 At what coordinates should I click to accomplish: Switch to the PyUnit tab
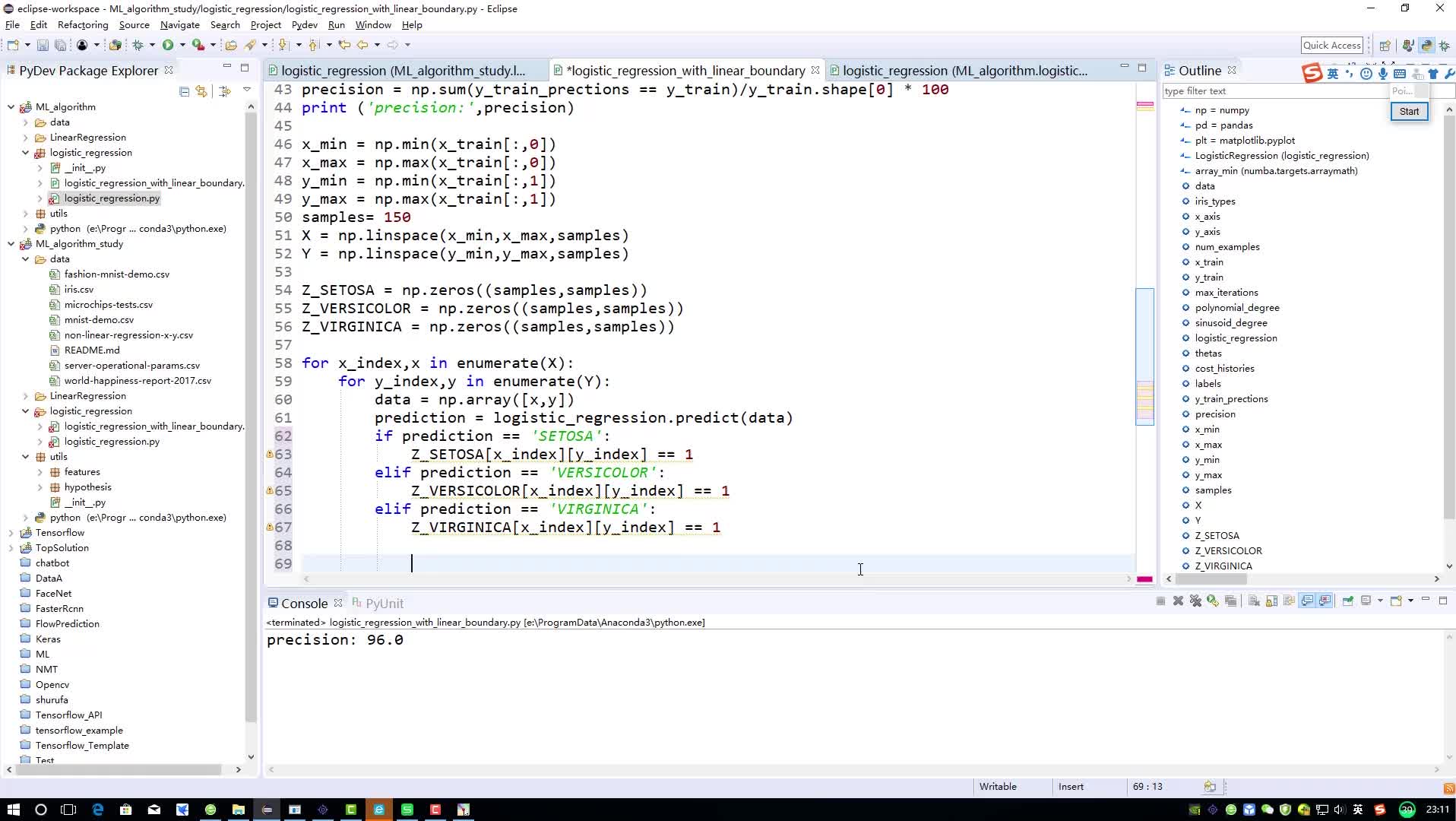tap(378, 603)
